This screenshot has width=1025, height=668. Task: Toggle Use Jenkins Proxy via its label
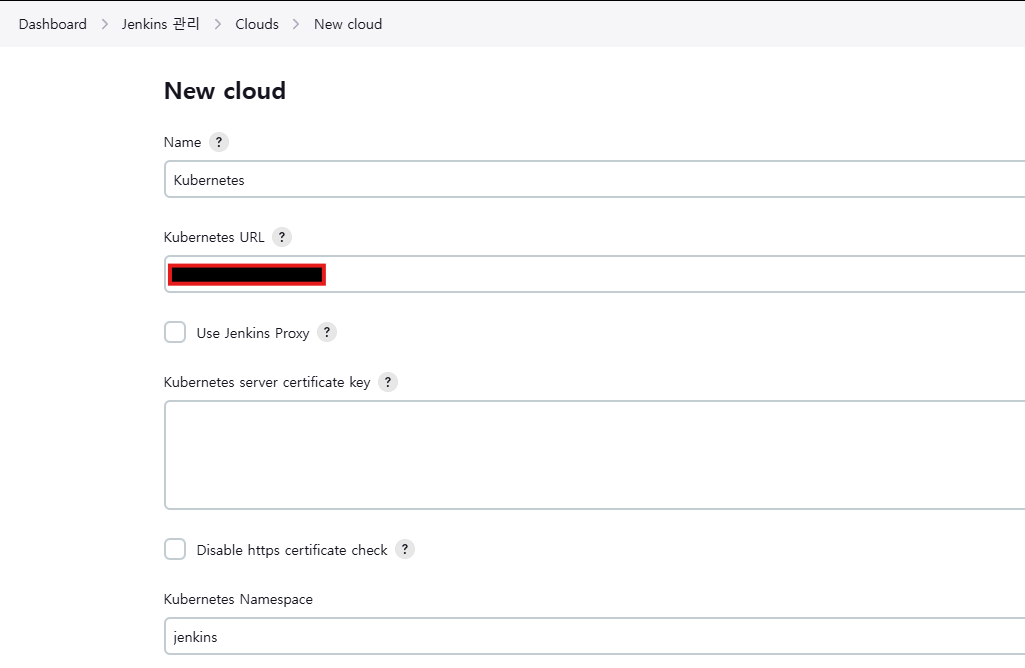click(251, 332)
